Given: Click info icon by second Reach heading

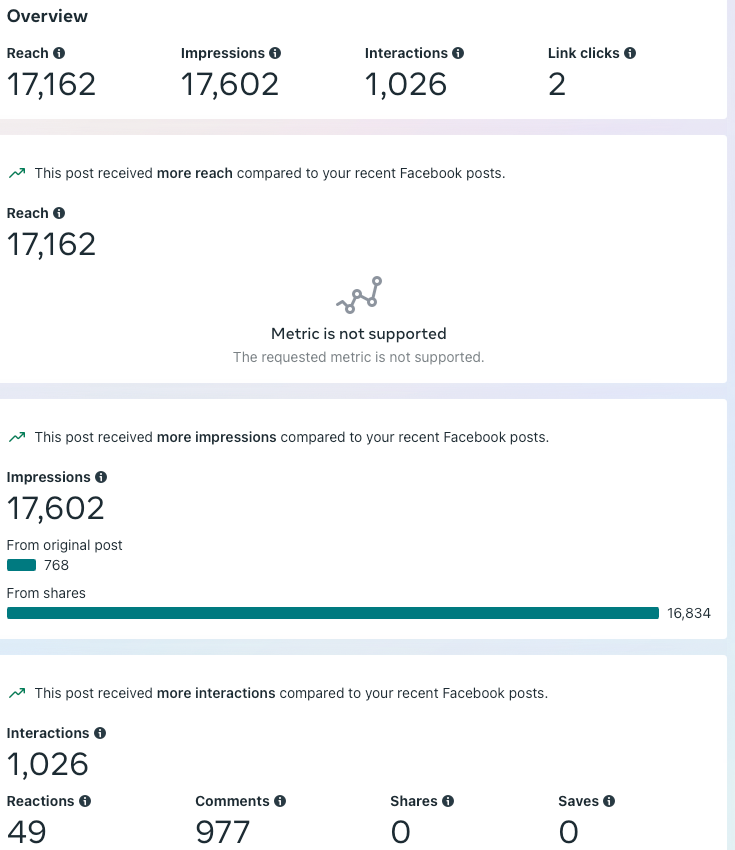Looking at the screenshot, I should [x=59, y=213].
